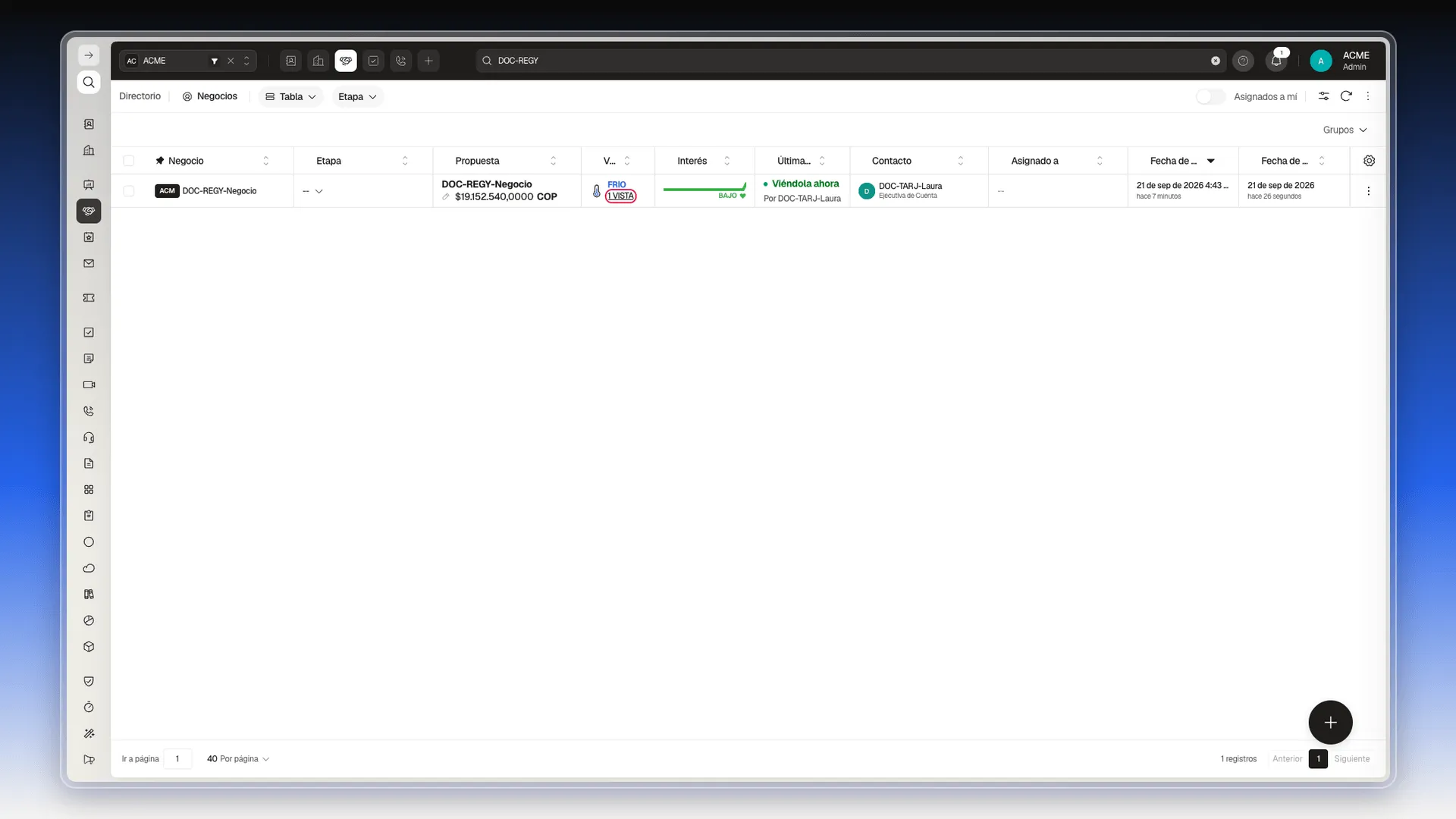Open the presentation board icon in the left sidebar
The width and height of the screenshot is (1456, 819).
coord(89,184)
